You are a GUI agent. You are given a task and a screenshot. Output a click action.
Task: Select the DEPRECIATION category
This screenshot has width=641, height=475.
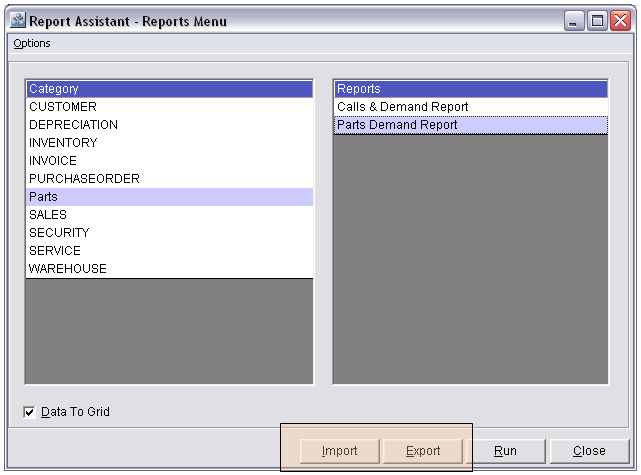click(170, 125)
